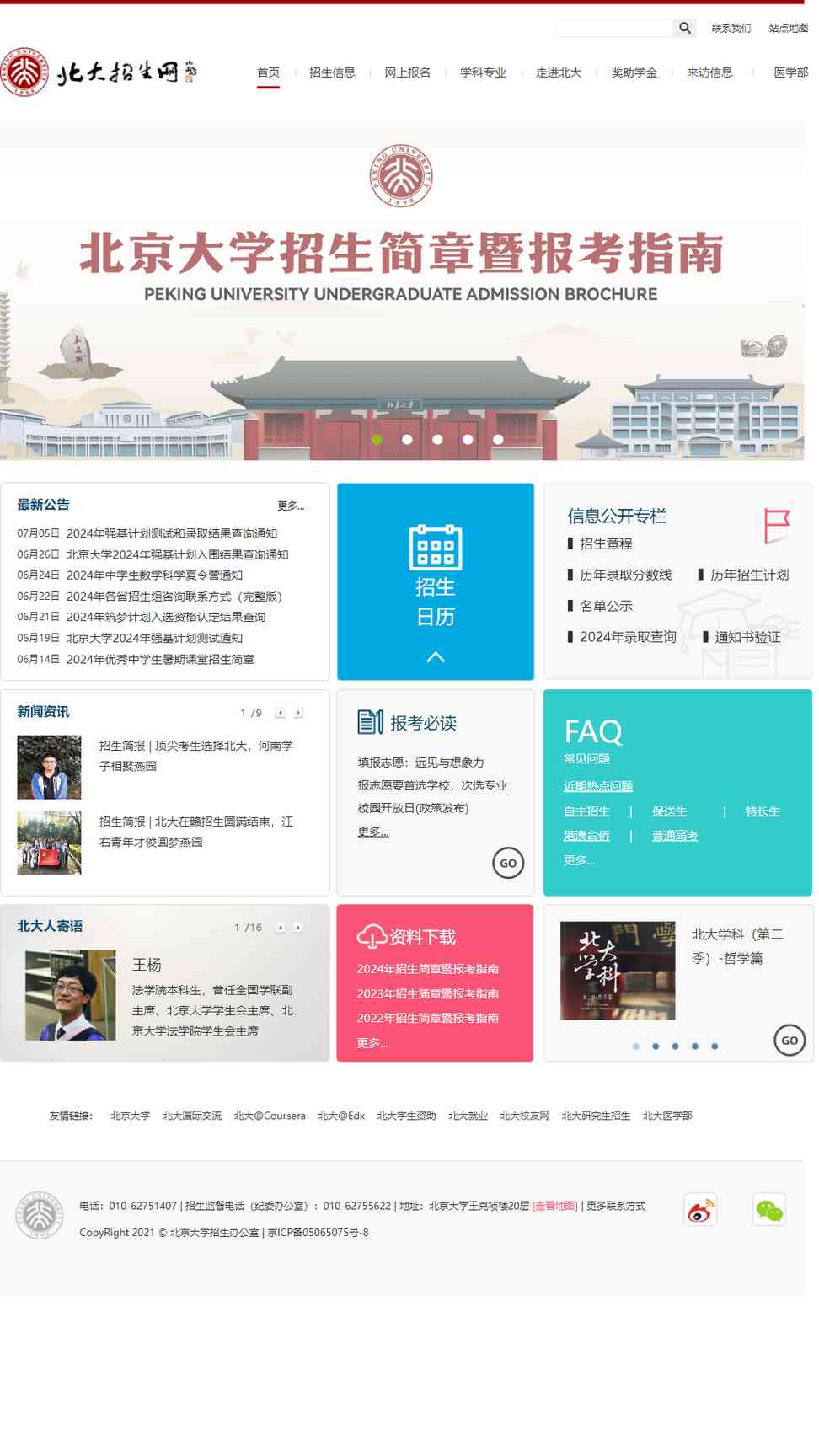Click the 通知书验证 link
The image size is (819, 1456).
pos(747,637)
